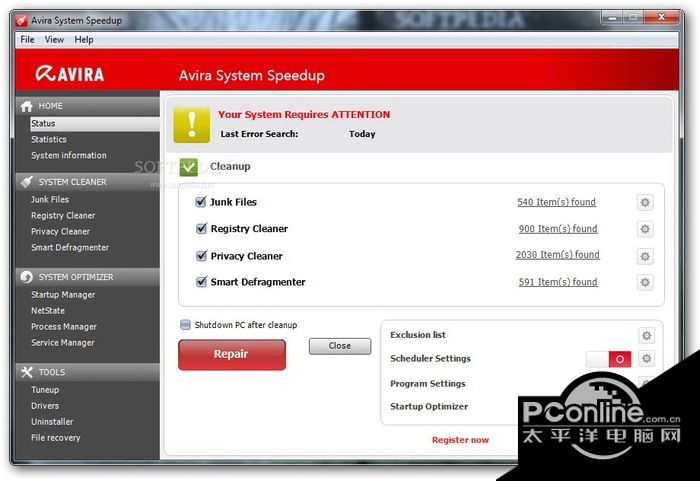The height and width of the screenshot is (481, 700).
Task: View 591 Item(s) found link
Action: pos(558,282)
